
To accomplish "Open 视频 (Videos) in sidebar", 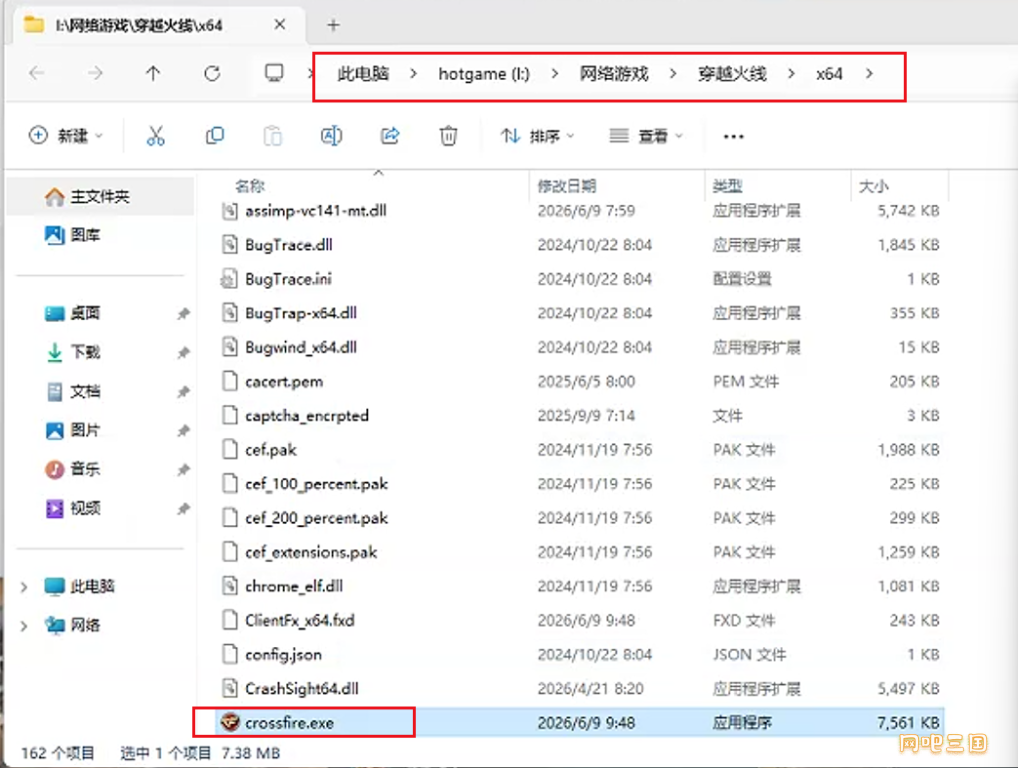I will pyautogui.click(x=72, y=508).
